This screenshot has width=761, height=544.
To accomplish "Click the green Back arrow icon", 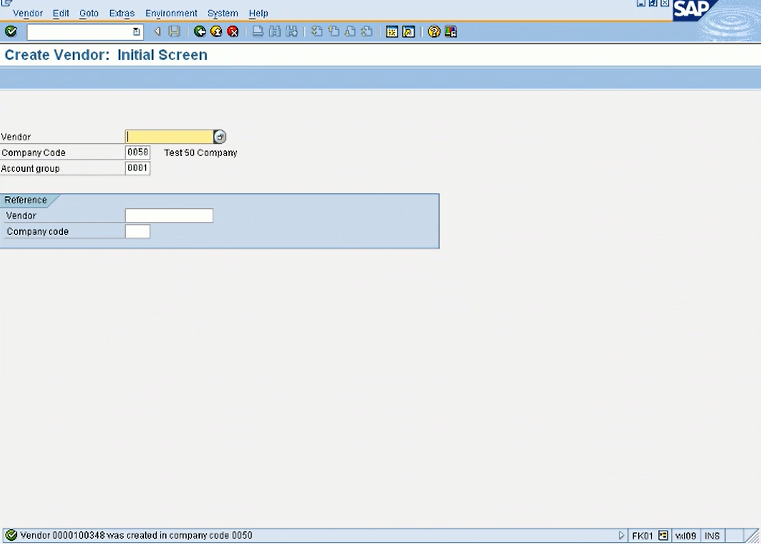I will click(x=199, y=32).
